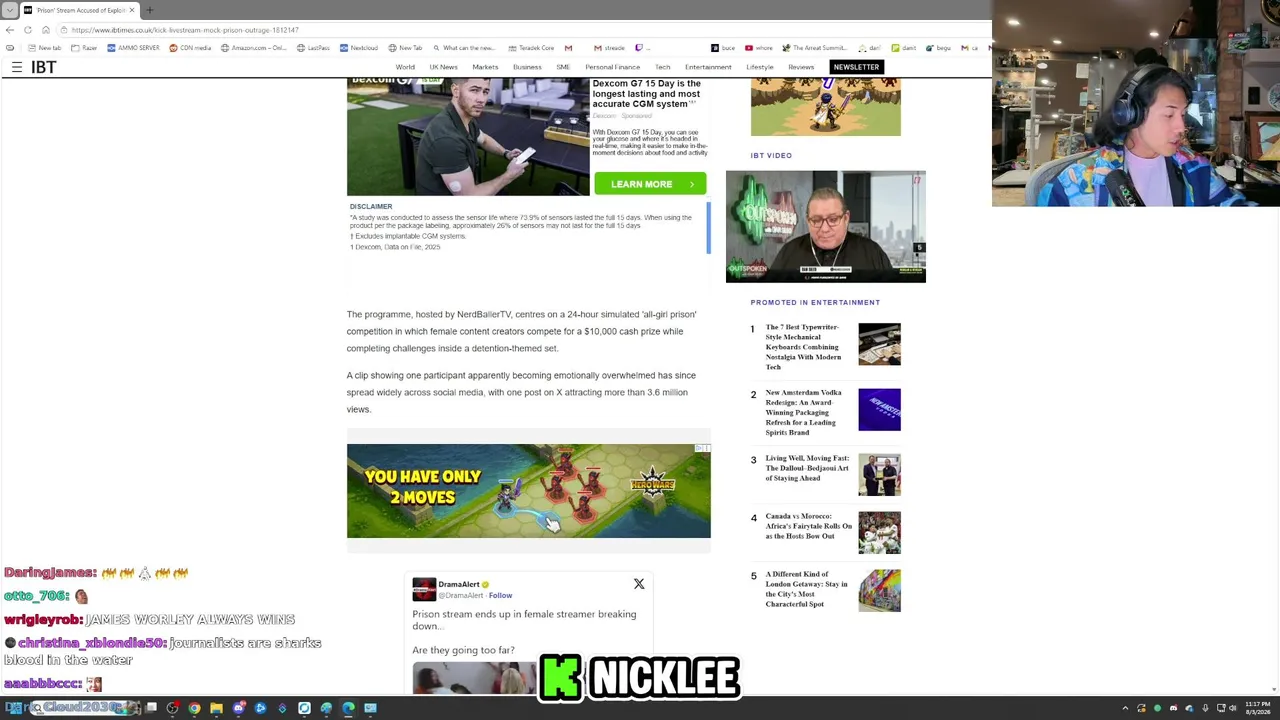
Task: Click the Hero Wars 'You have only 2 moves' ad
Action: (529, 491)
